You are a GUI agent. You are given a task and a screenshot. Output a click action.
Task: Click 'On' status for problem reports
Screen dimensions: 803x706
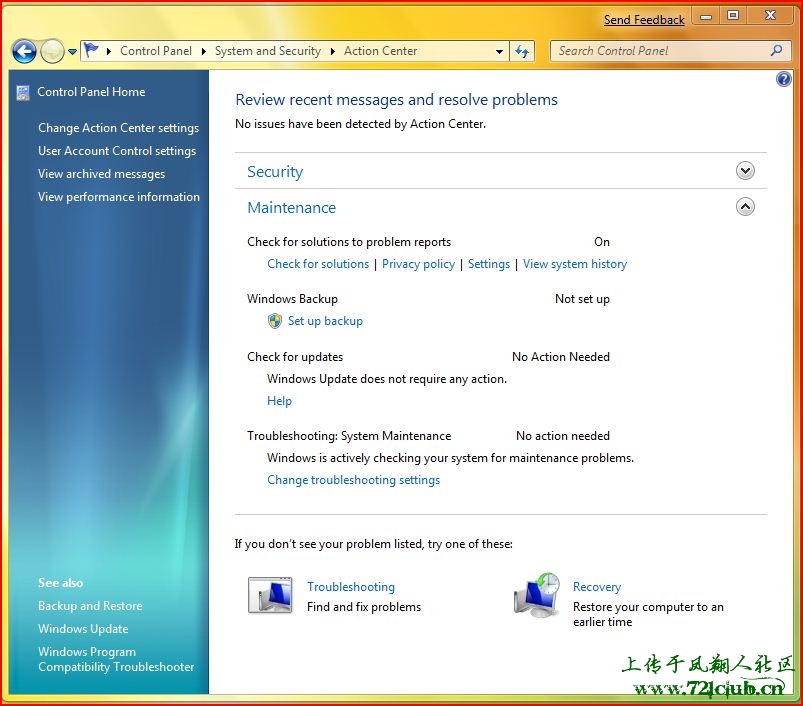click(x=602, y=242)
